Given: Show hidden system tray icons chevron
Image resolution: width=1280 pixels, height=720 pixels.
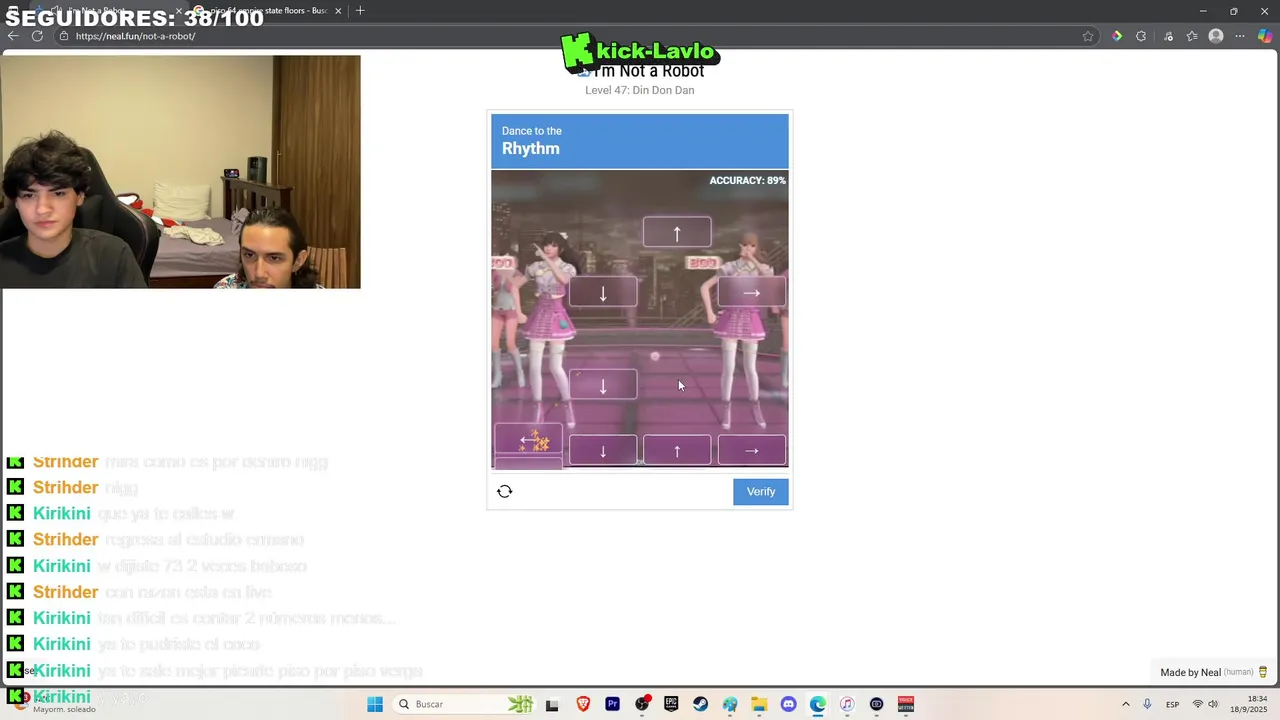Looking at the screenshot, I should tap(1126, 704).
